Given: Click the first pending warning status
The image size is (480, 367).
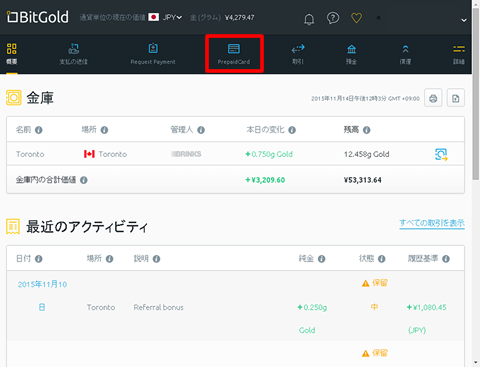Looking at the screenshot, I should pyautogui.click(x=375, y=283).
